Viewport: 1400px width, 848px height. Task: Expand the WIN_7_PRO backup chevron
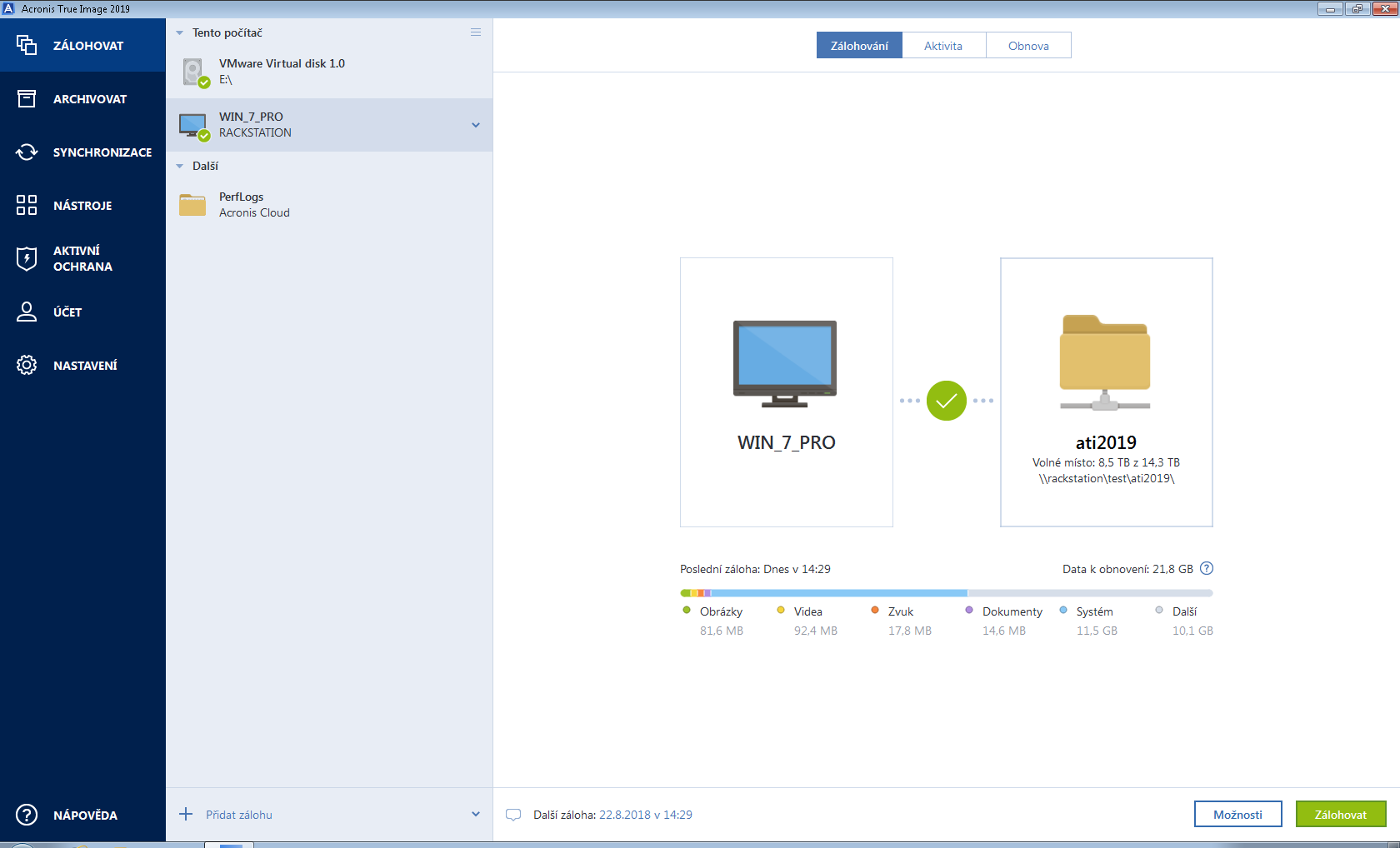point(476,125)
